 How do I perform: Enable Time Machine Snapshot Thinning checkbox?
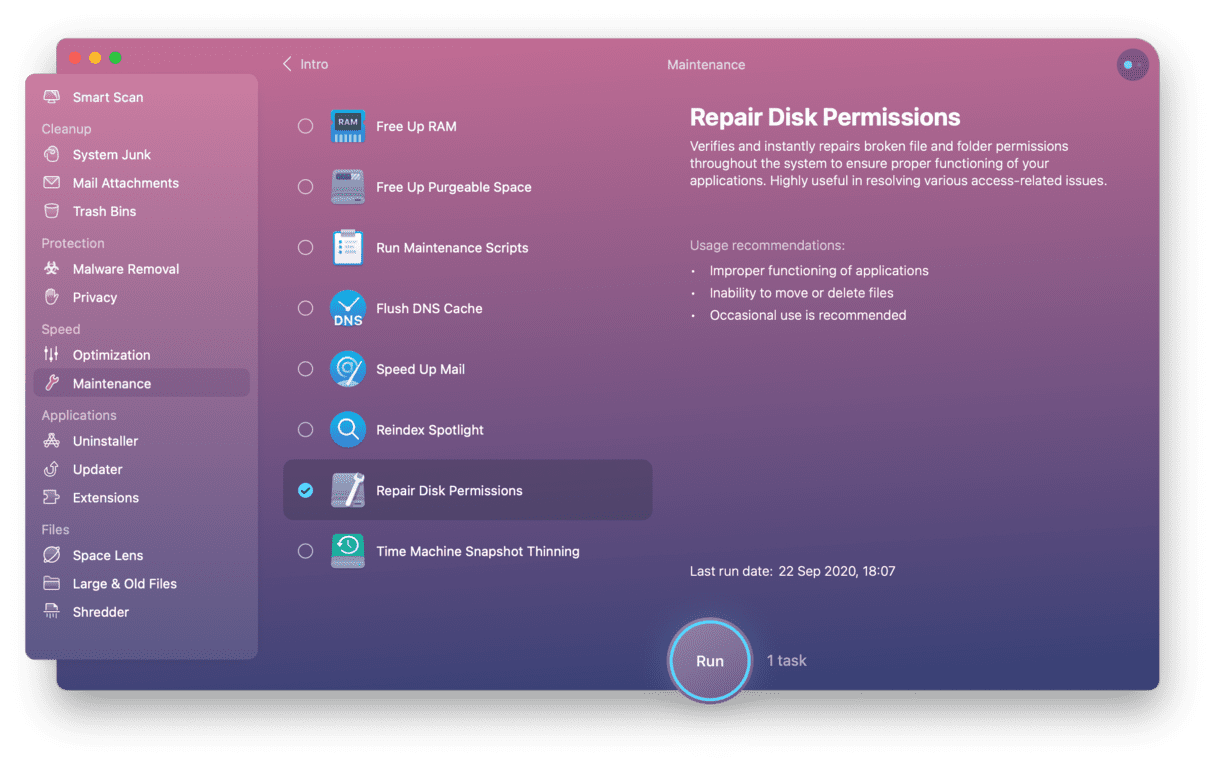[306, 551]
